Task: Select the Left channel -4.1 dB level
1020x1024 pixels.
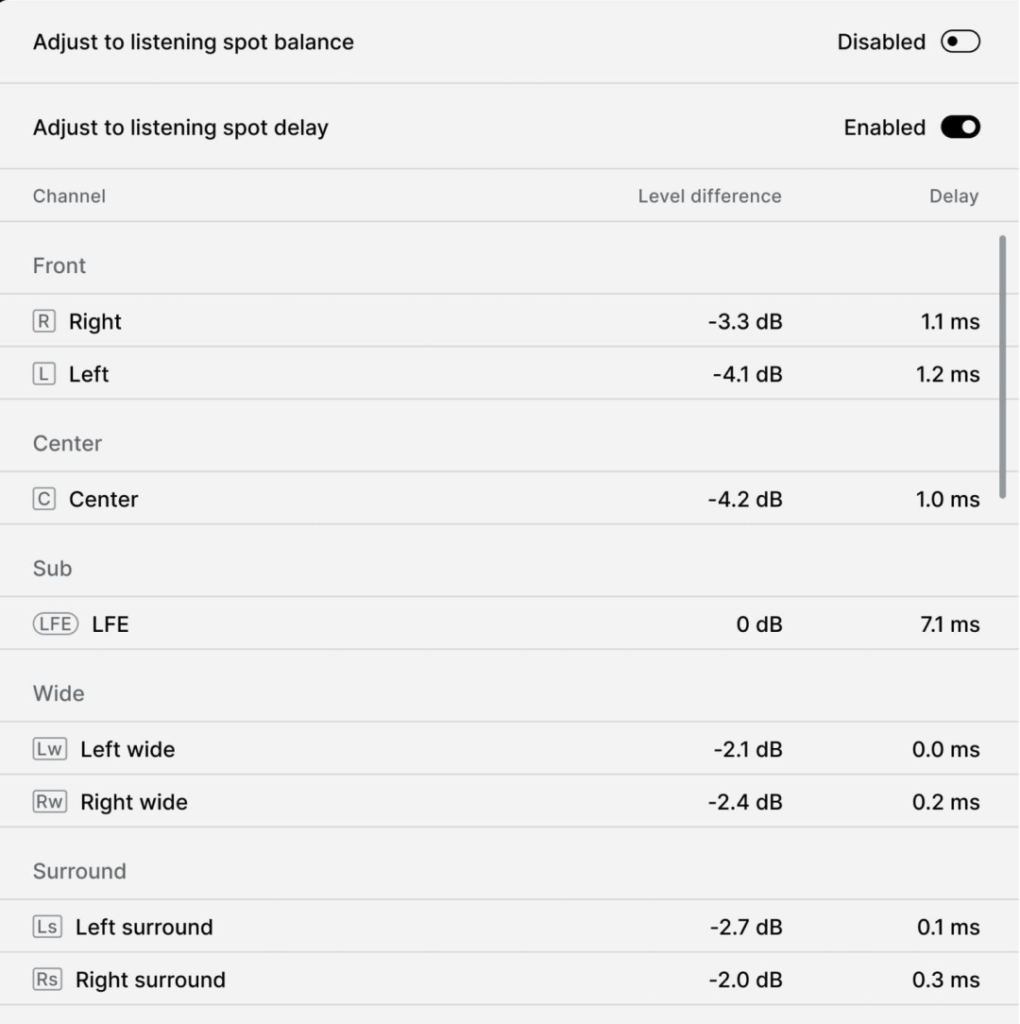Action: (747, 375)
